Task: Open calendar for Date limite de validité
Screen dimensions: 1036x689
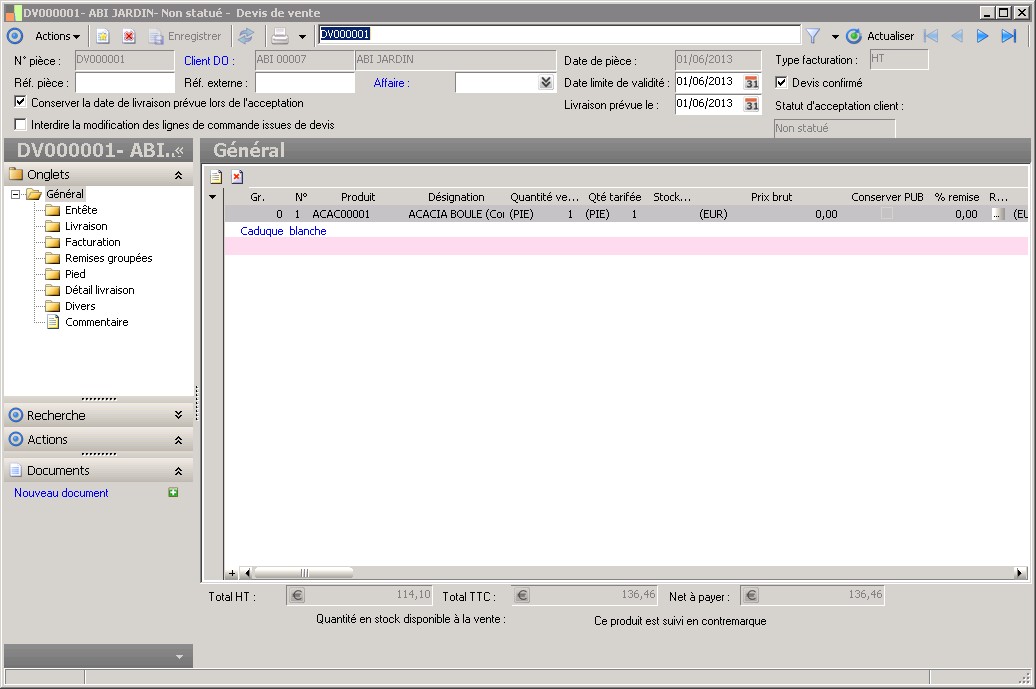Action: pyautogui.click(x=751, y=82)
